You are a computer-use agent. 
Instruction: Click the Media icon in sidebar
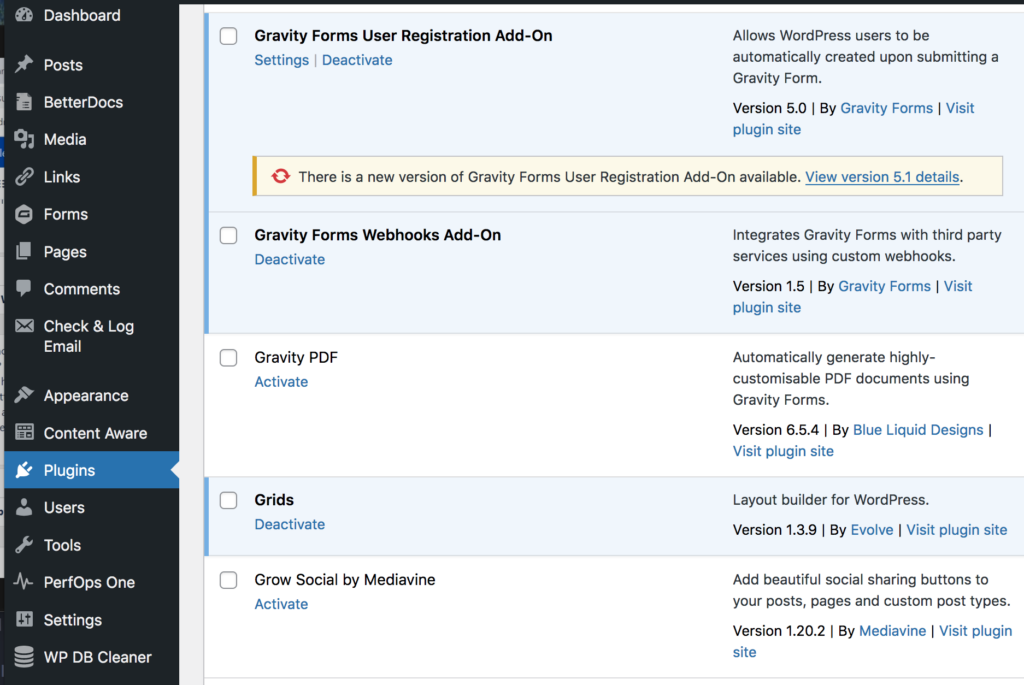coord(24,140)
